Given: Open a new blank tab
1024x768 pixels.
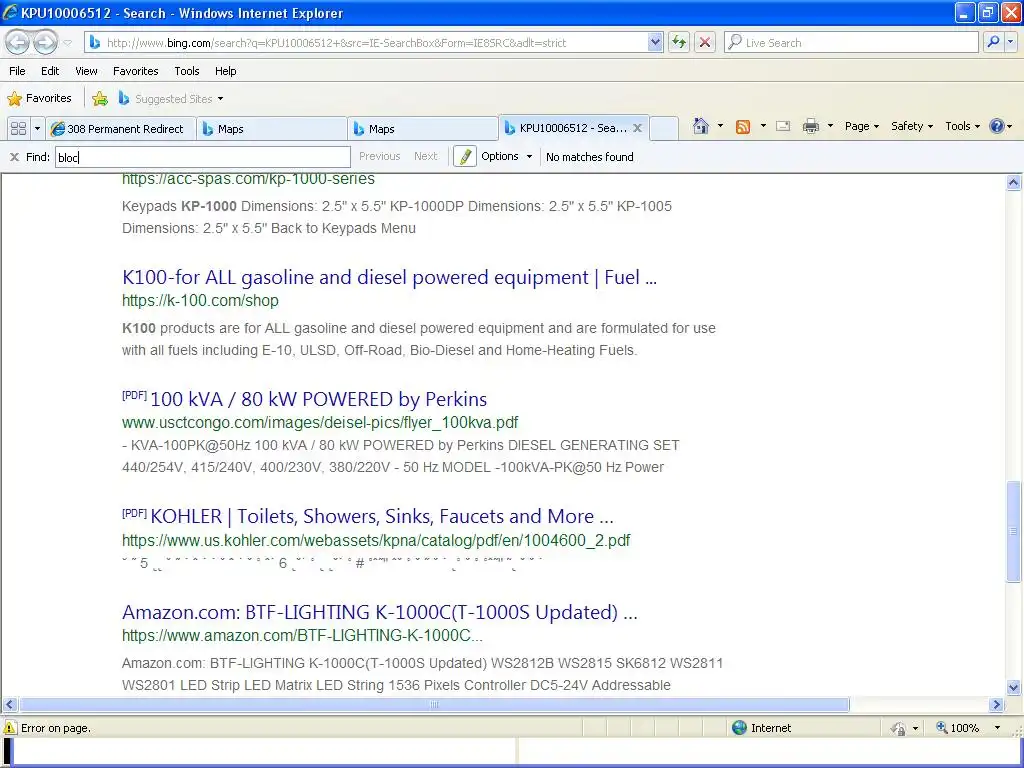Looking at the screenshot, I should (x=664, y=129).
